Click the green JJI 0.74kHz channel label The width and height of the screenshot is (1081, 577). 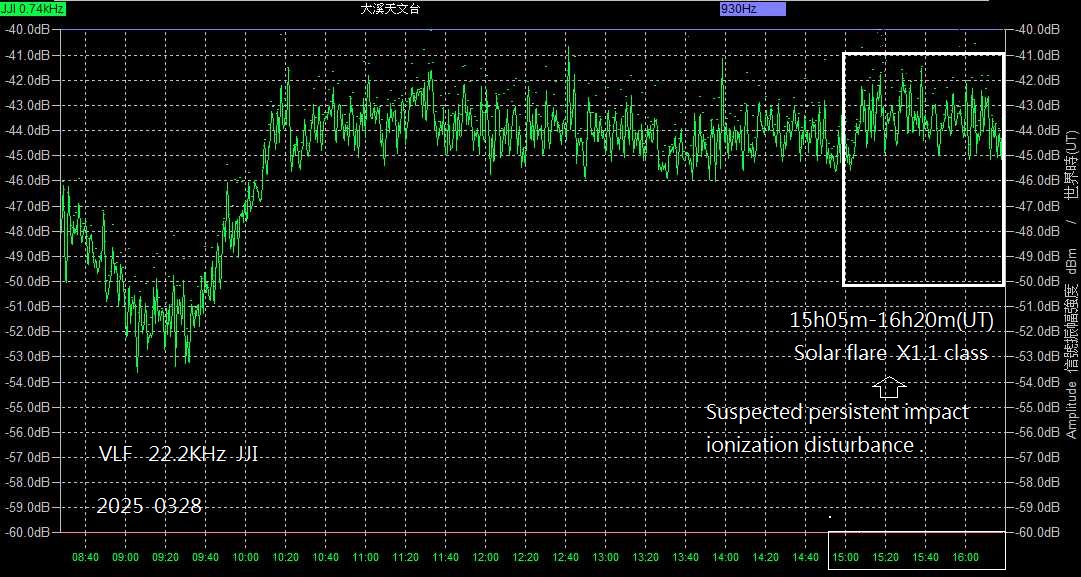(x=33, y=9)
